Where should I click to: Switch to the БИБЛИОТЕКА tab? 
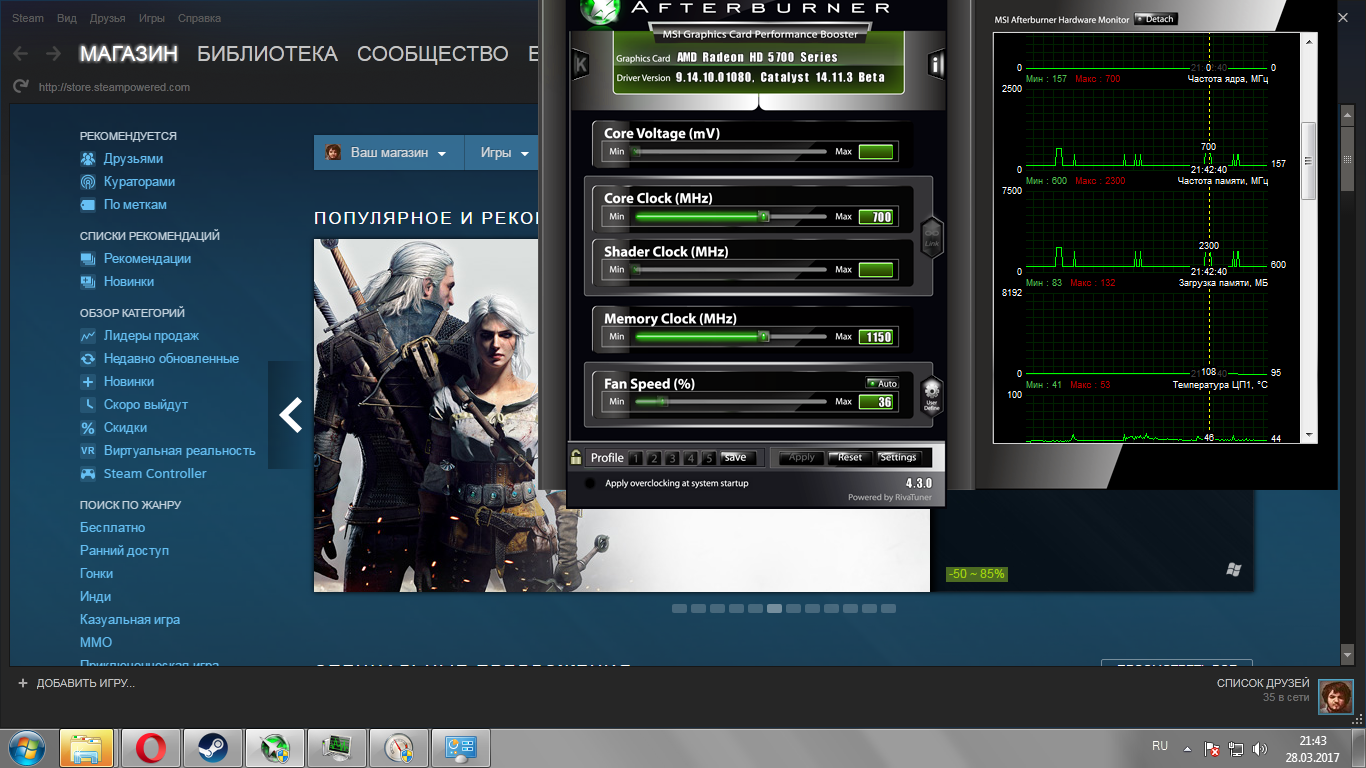point(267,54)
